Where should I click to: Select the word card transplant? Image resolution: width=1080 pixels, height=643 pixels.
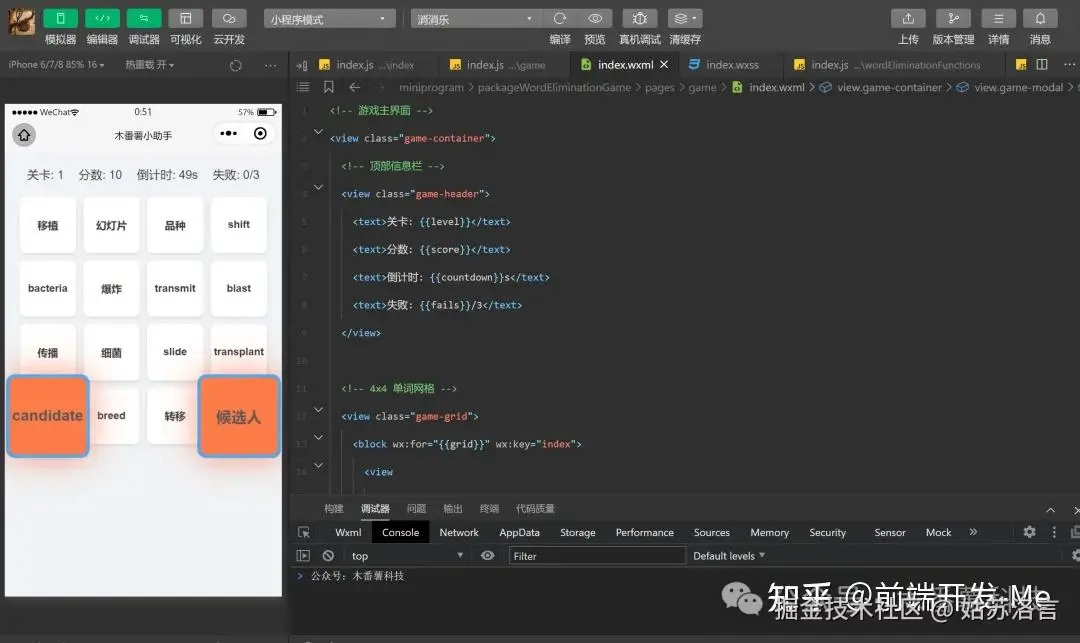click(238, 352)
